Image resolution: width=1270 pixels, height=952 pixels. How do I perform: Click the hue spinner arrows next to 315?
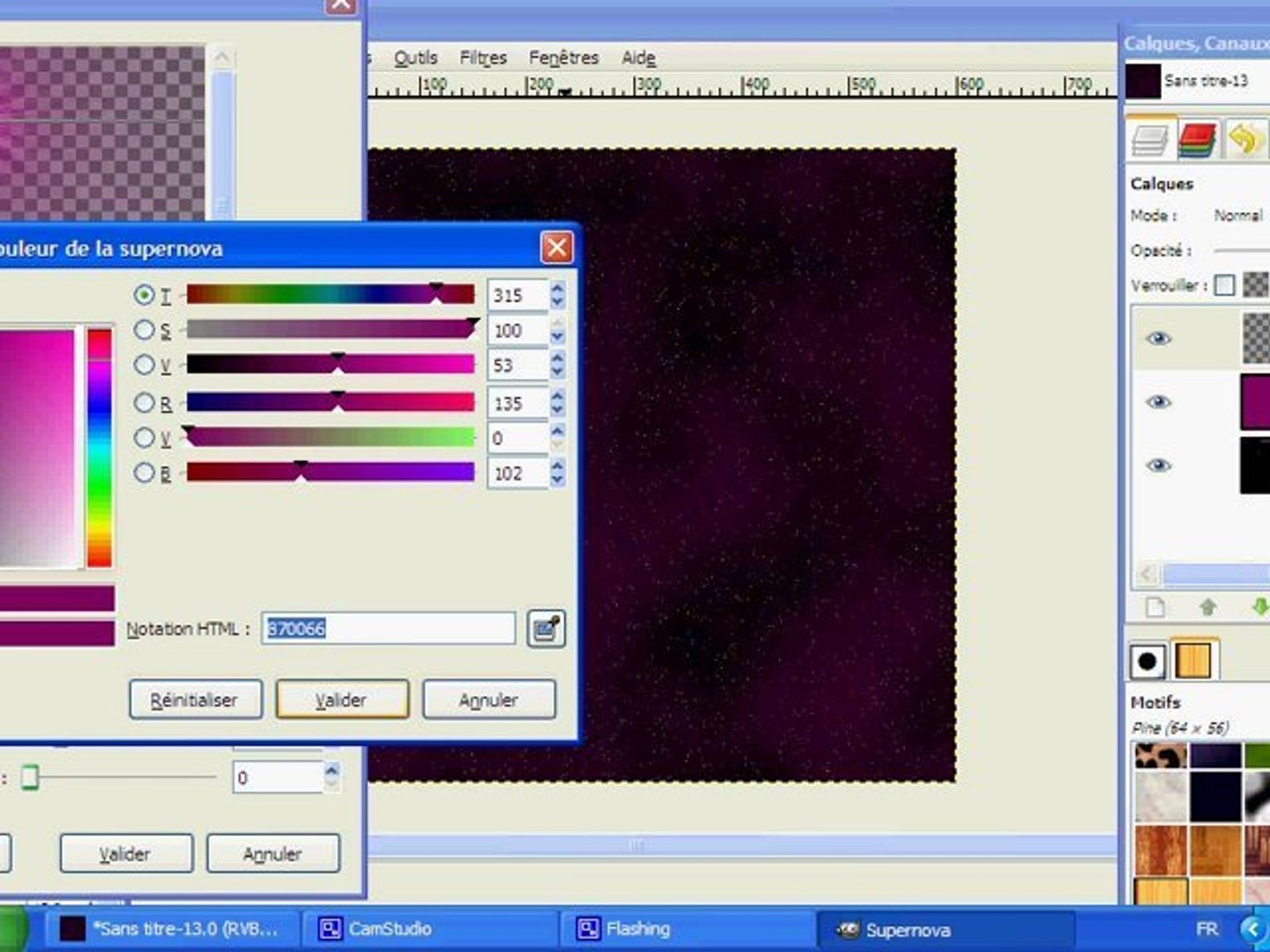click(x=557, y=294)
